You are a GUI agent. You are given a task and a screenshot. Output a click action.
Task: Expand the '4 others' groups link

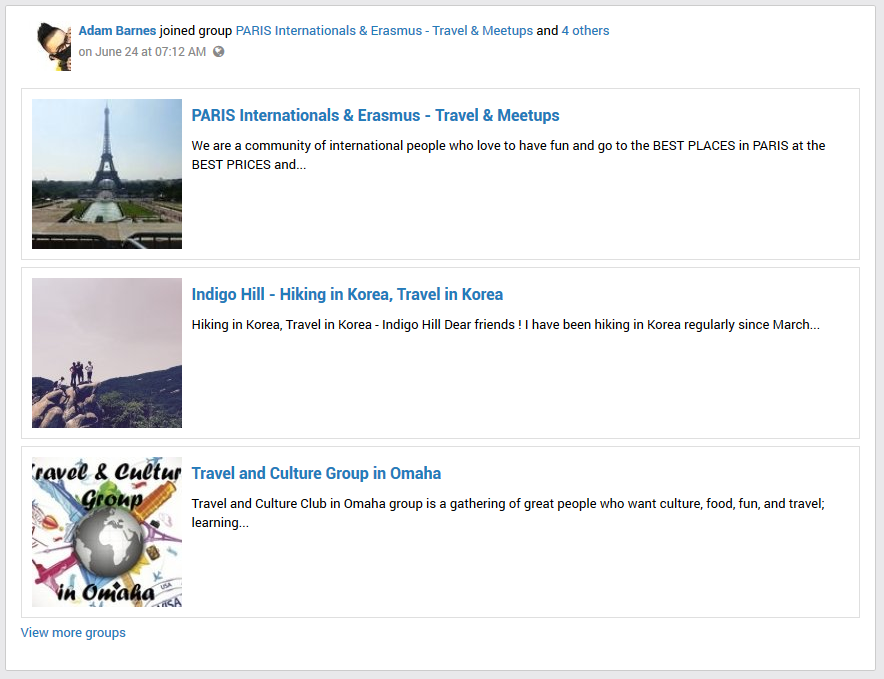(x=585, y=31)
